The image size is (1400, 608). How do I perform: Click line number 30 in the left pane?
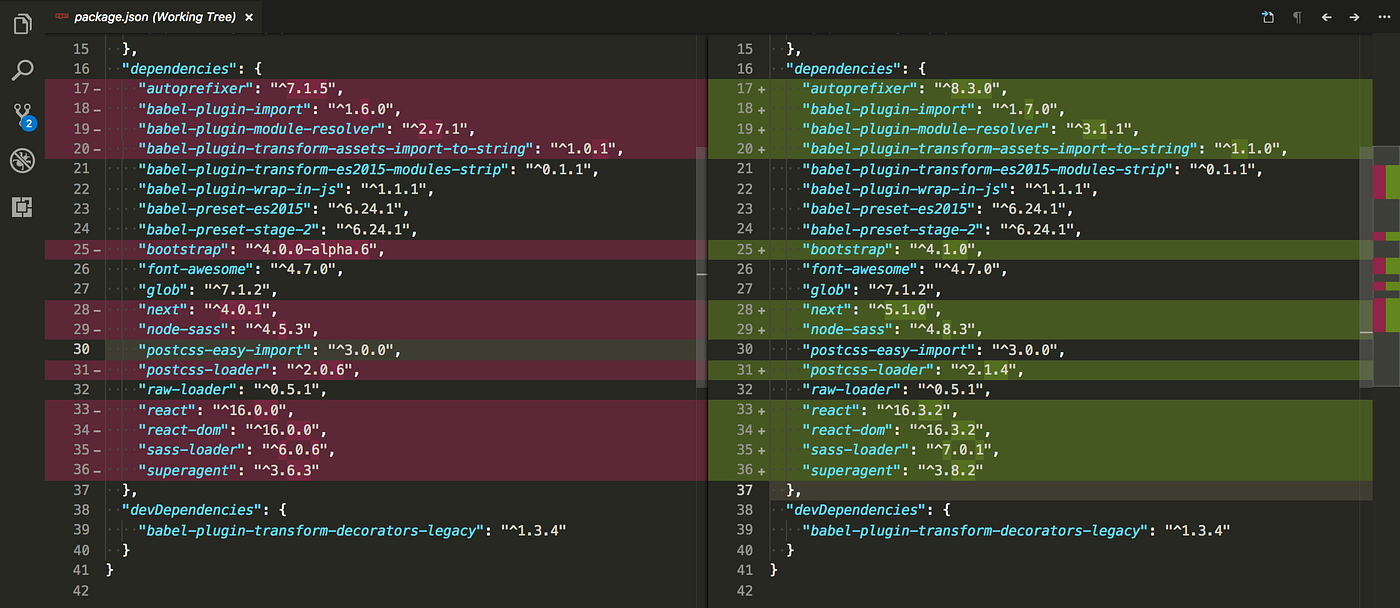click(80, 349)
